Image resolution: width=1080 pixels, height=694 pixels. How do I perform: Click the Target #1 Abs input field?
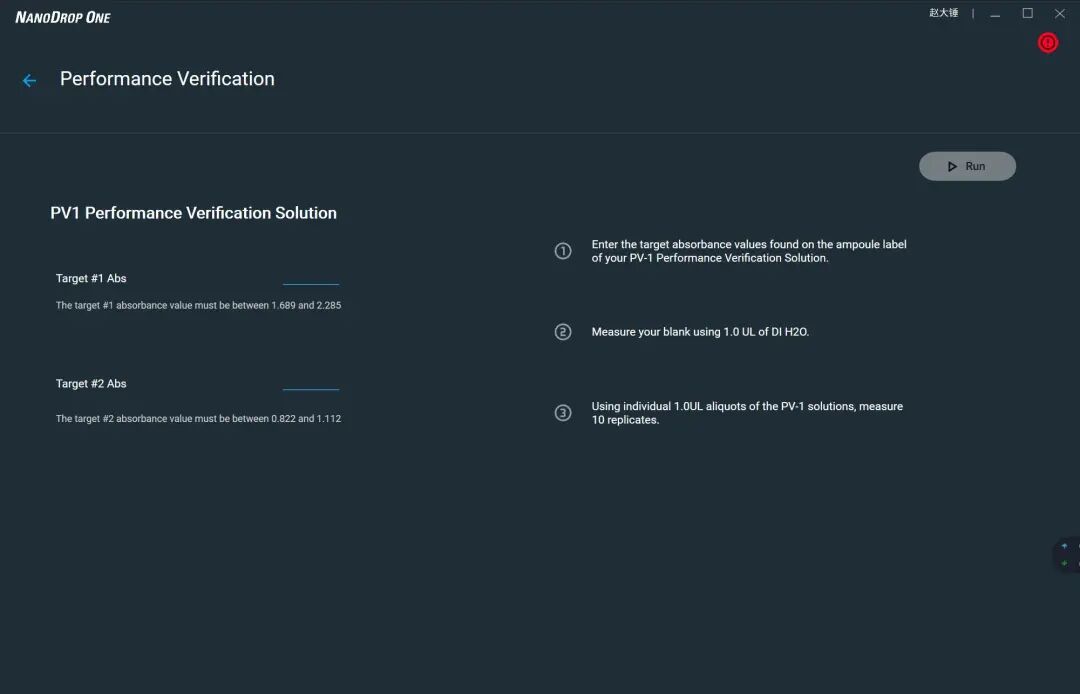[x=311, y=277]
